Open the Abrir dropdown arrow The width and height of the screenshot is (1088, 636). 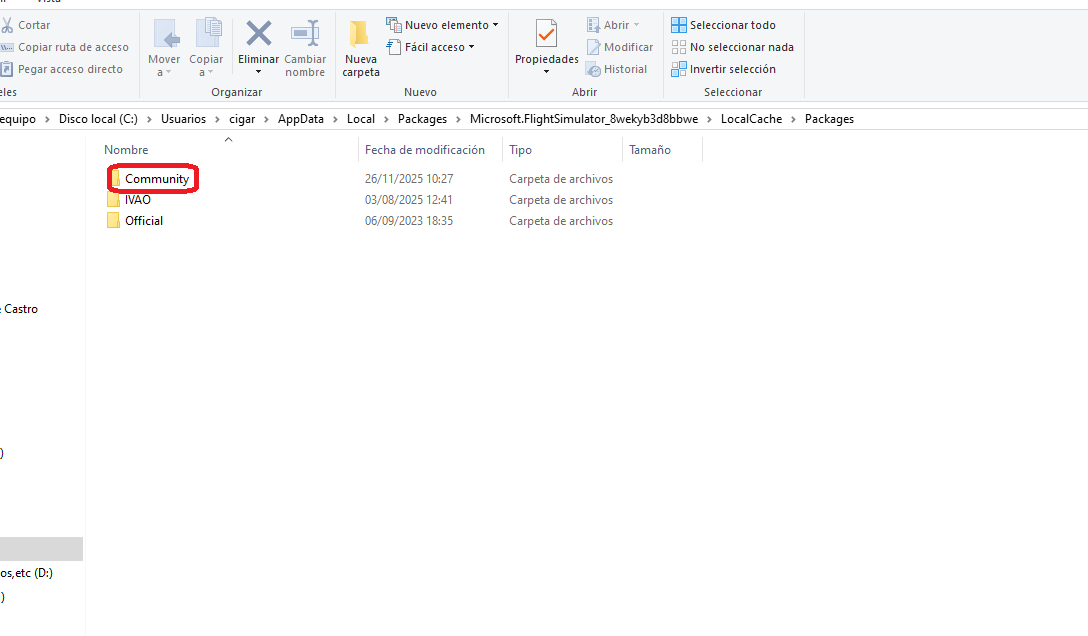636,25
